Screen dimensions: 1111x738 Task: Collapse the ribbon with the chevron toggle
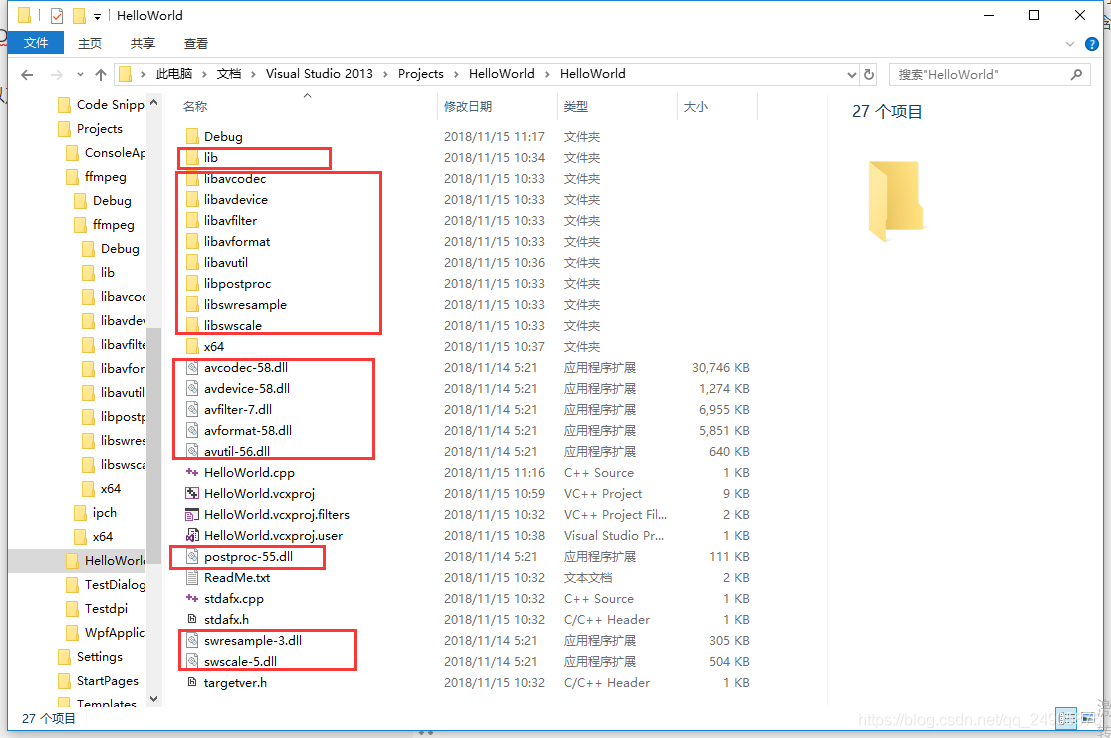(x=1069, y=43)
